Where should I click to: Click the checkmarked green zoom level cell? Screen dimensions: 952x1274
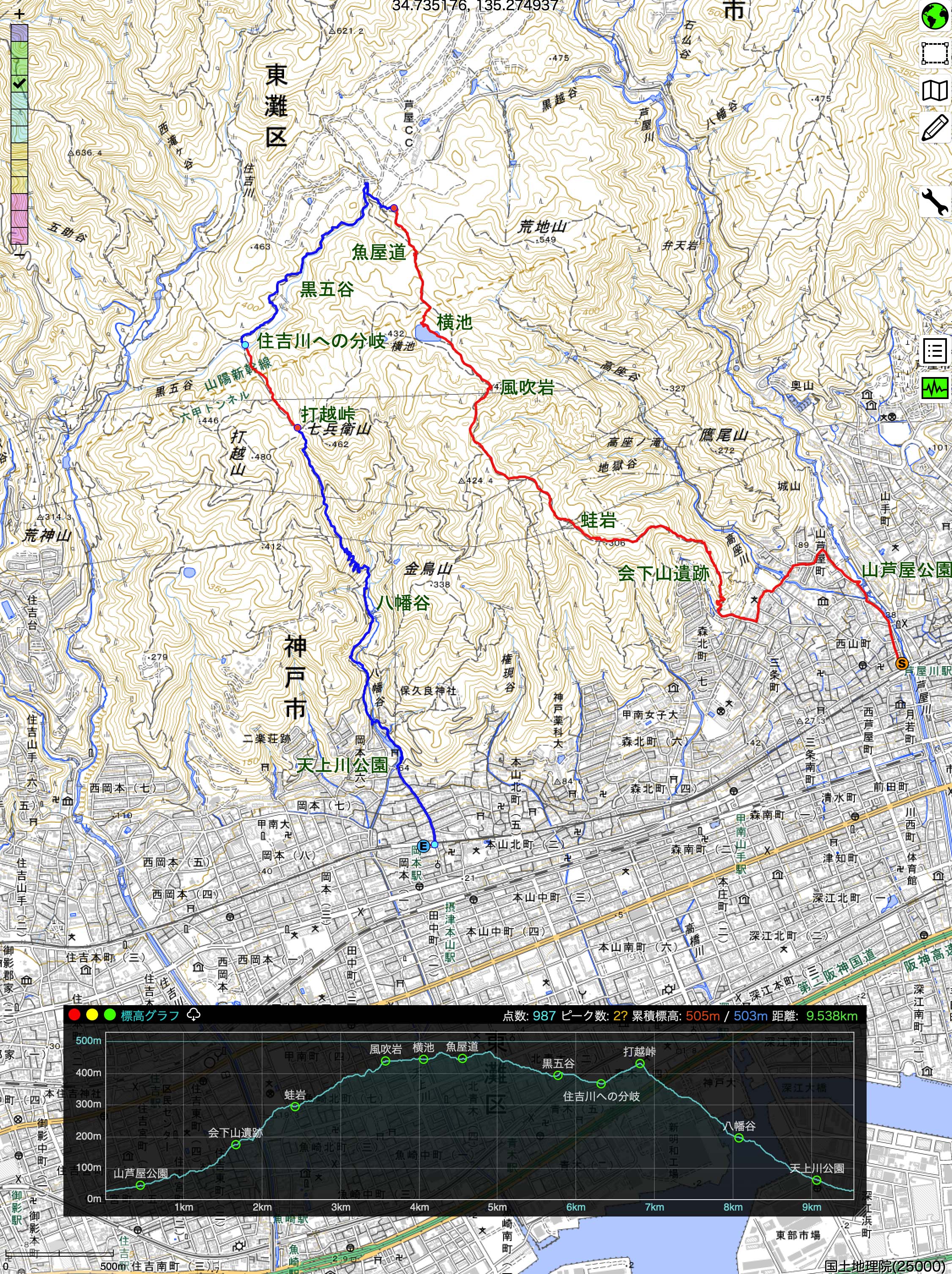[19, 84]
